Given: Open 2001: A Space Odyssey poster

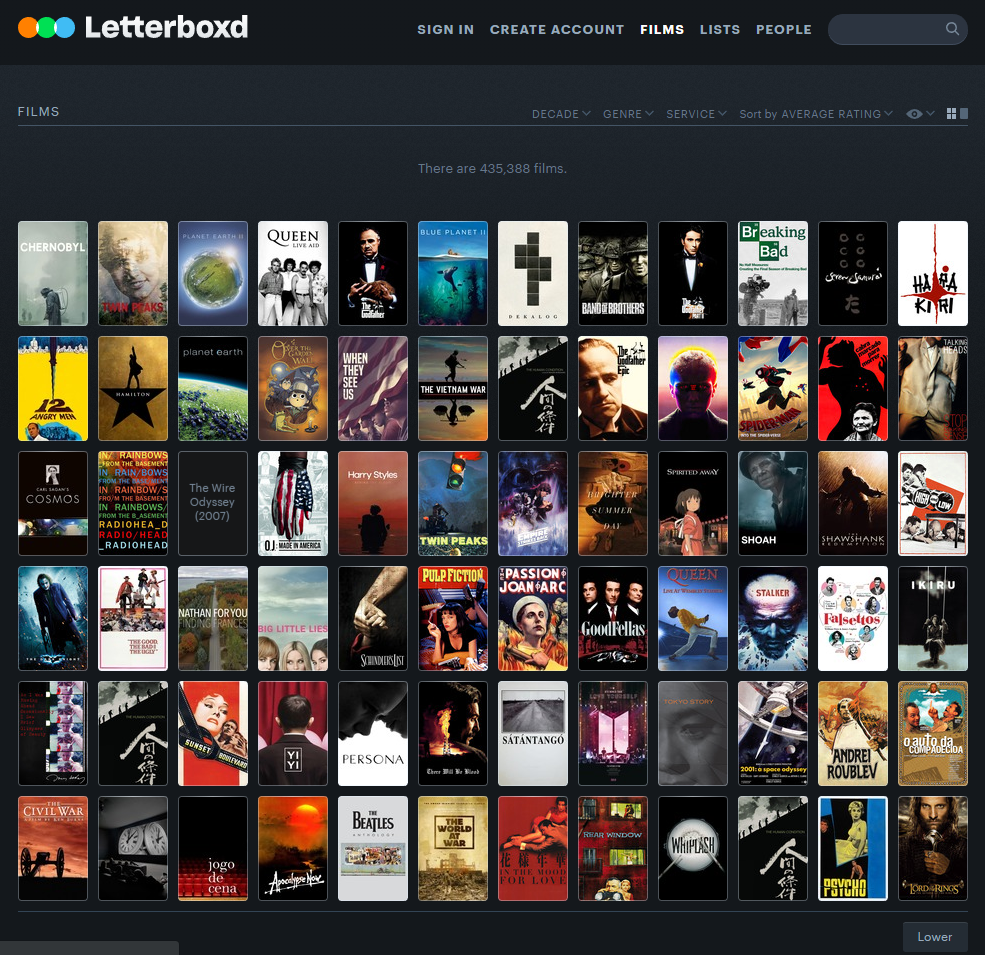Looking at the screenshot, I should tap(773, 733).
